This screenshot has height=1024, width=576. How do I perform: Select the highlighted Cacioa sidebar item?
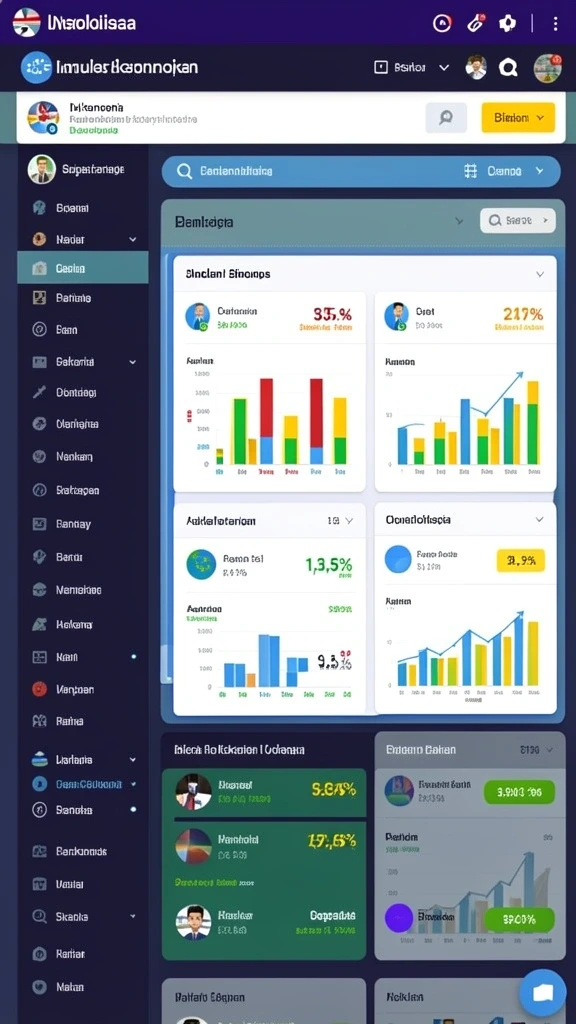(83, 268)
